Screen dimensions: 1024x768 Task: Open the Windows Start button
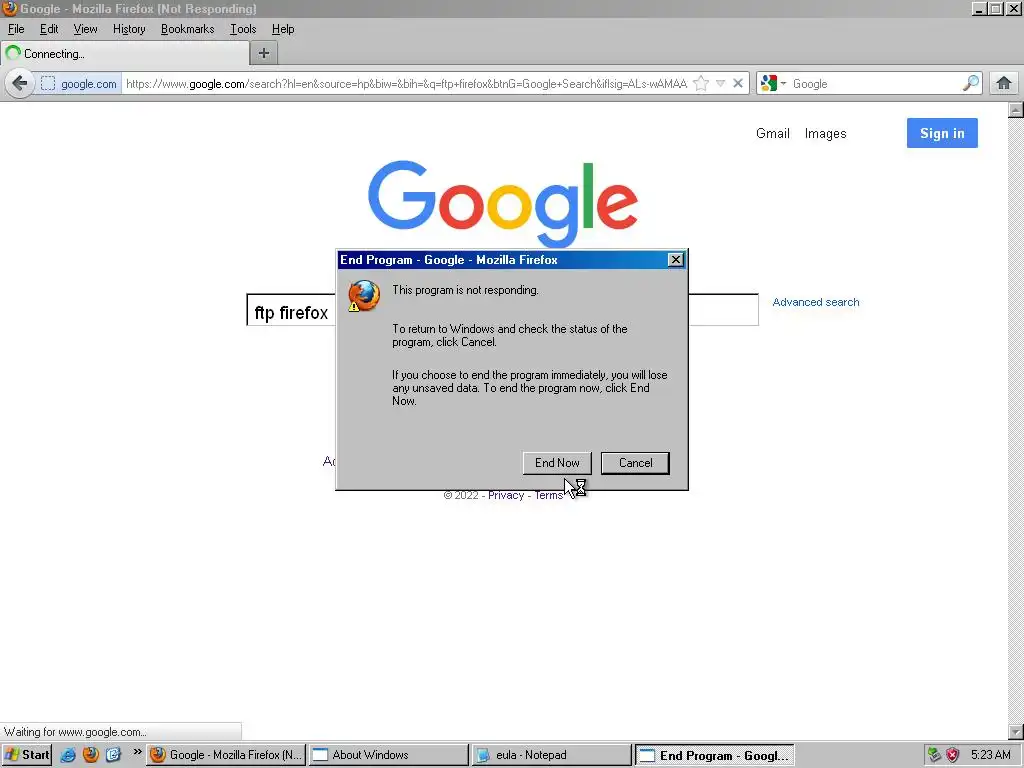[x=27, y=755]
